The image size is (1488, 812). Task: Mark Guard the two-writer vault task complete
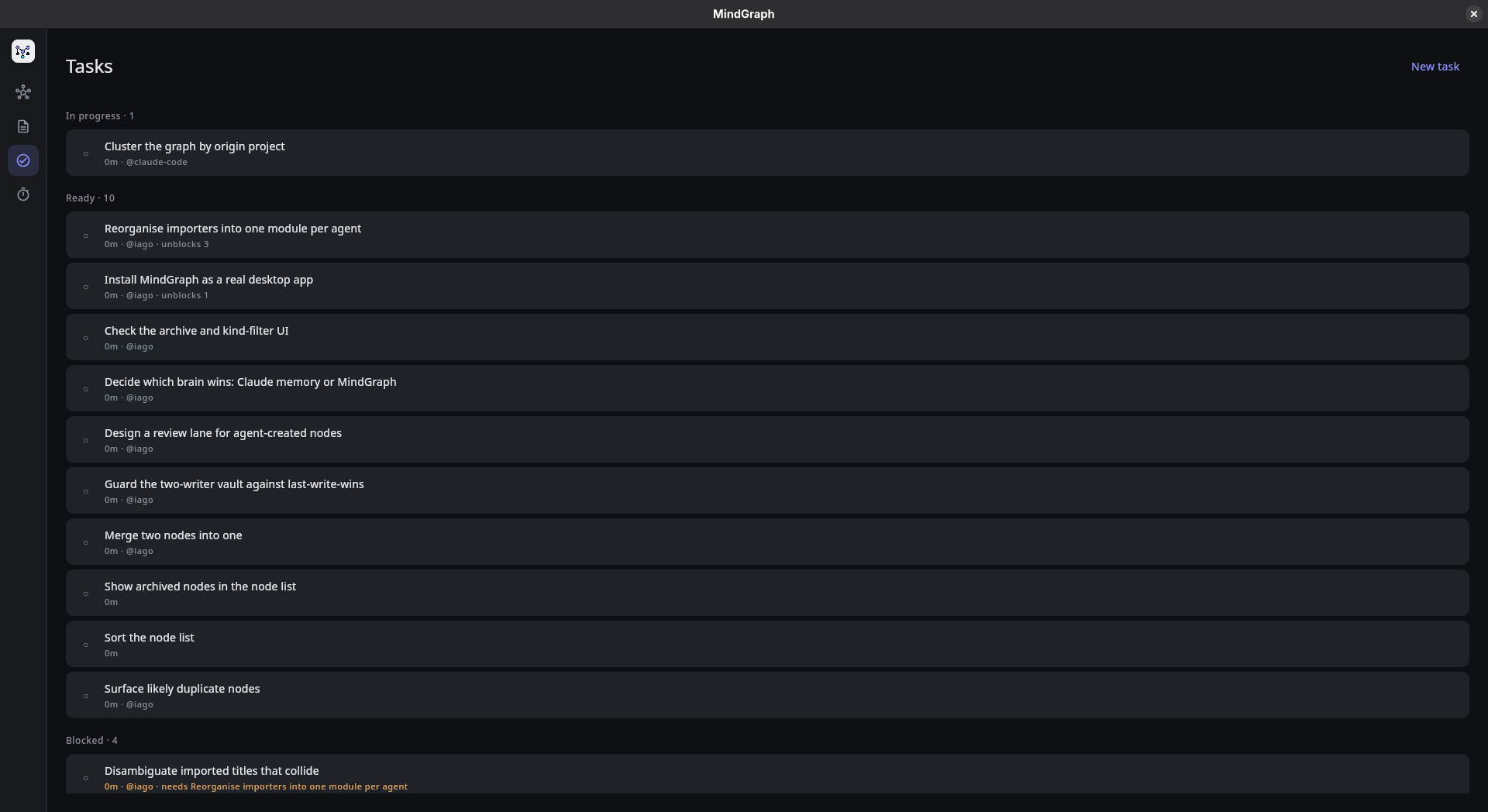pos(86,491)
